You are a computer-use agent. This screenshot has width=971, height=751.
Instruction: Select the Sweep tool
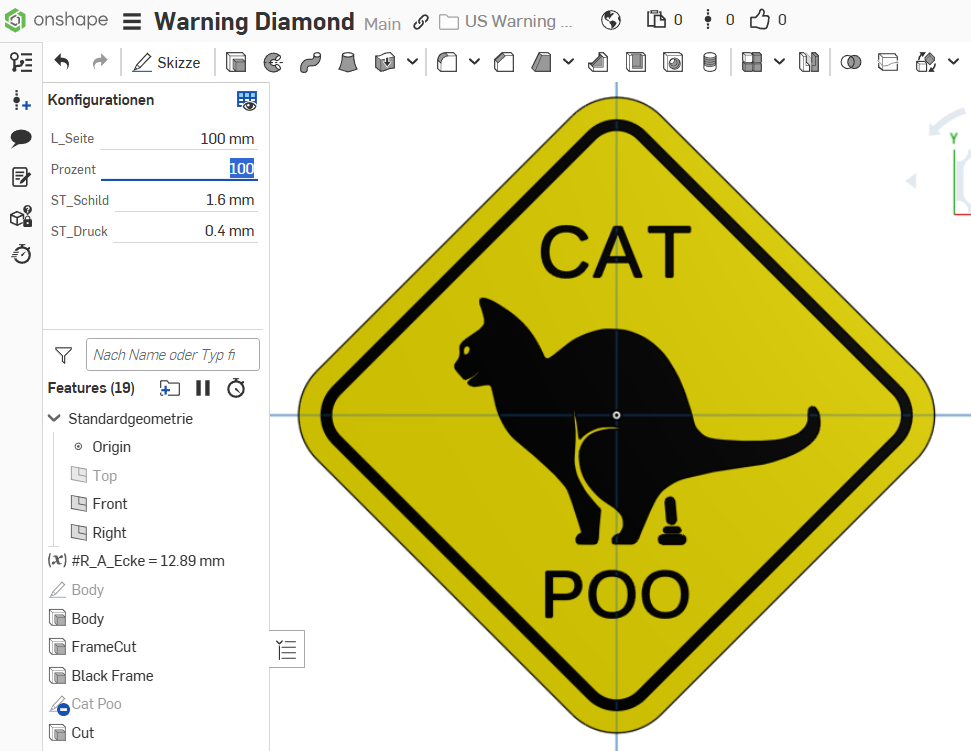click(x=310, y=62)
